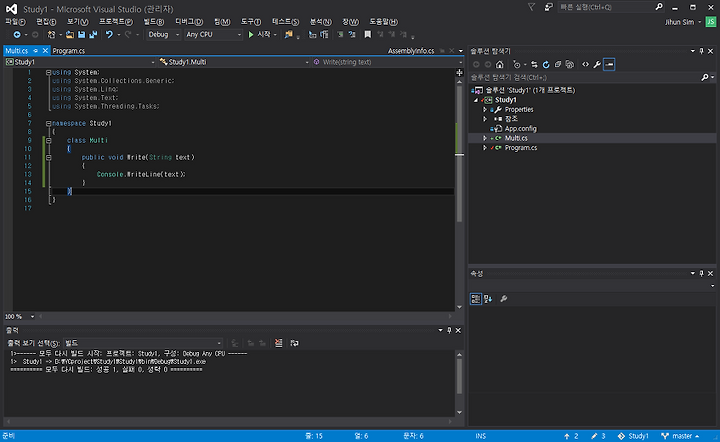720x442 pixels.
Task: Open the File (파일) menu
Action: point(15,22)
